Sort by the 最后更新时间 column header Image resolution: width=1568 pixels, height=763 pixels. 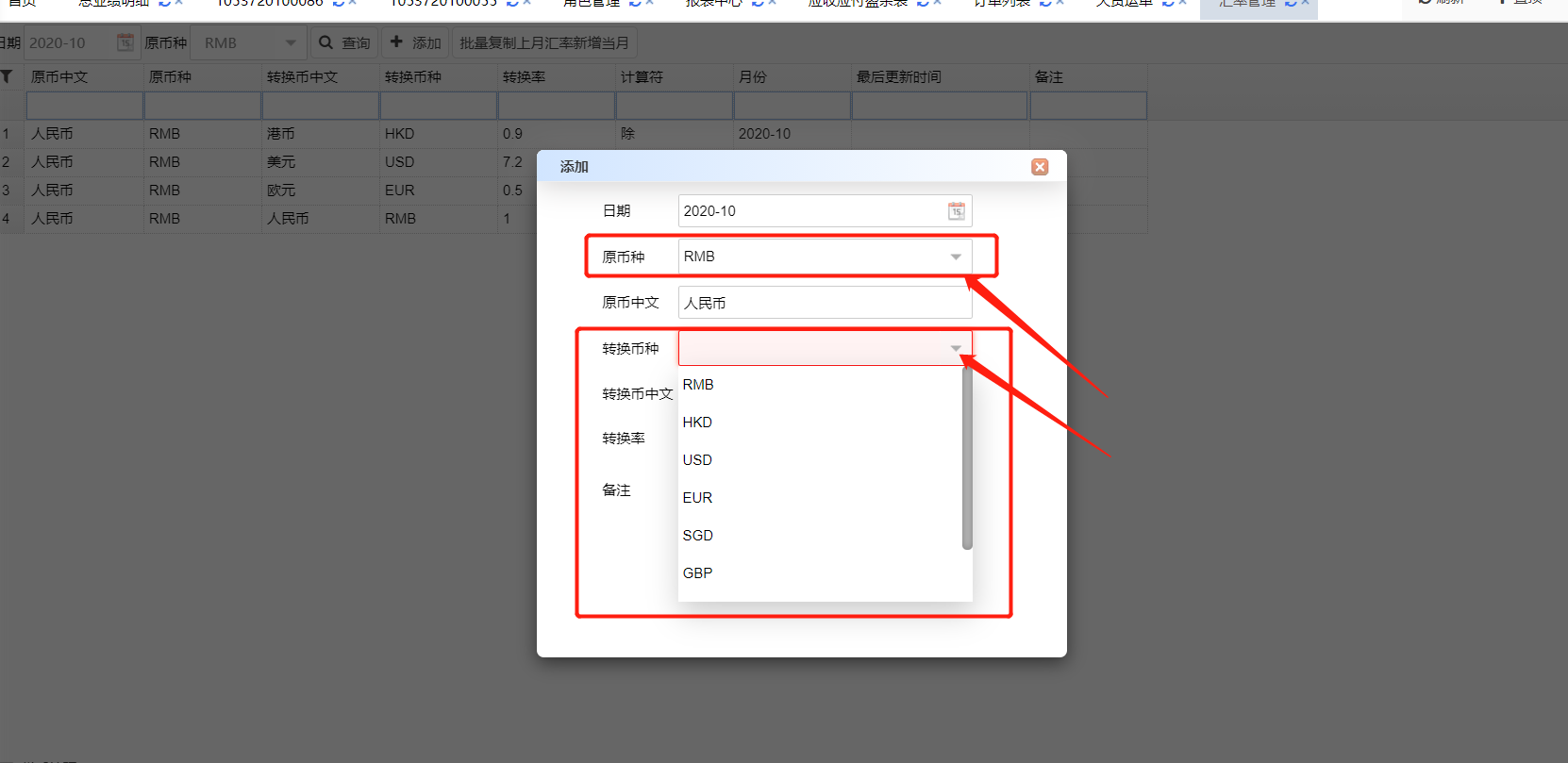[x=940, y=77]
